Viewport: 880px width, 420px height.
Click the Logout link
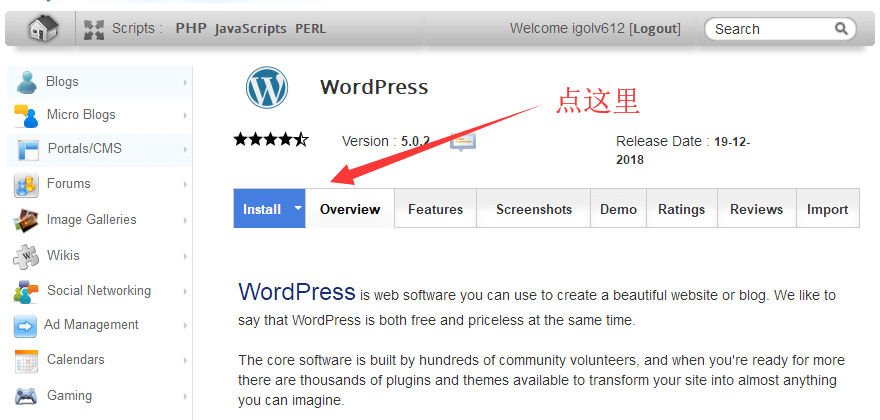pos(657,29)
